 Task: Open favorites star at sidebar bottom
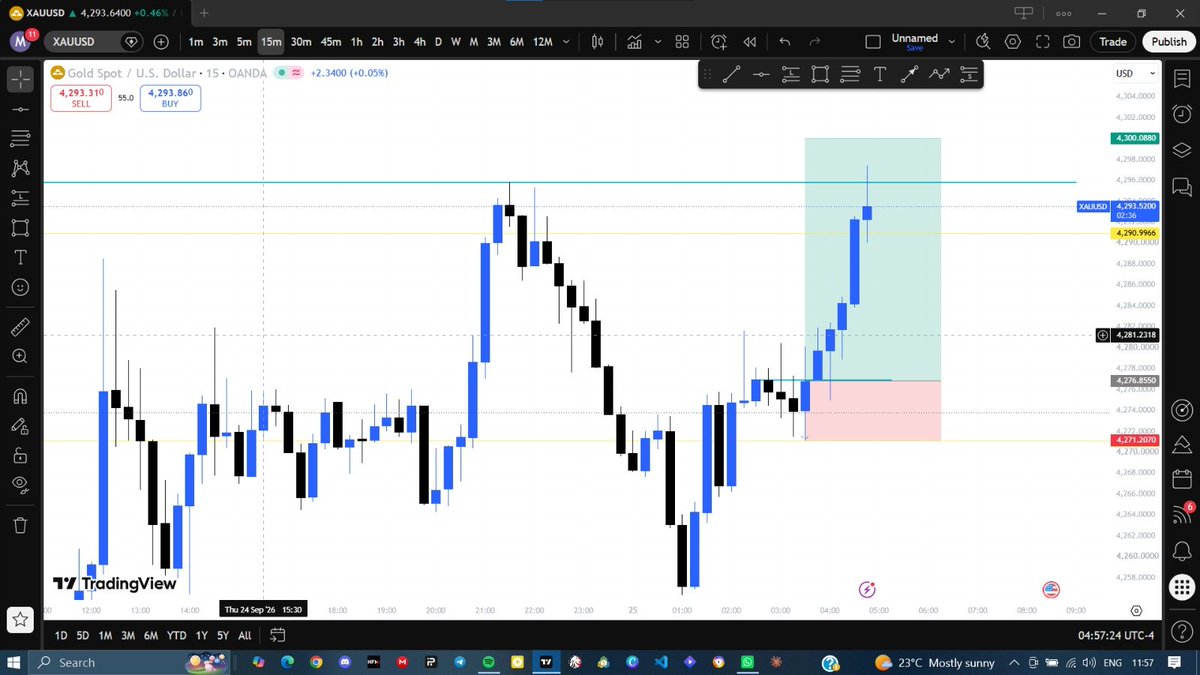(x=21, y=620)
